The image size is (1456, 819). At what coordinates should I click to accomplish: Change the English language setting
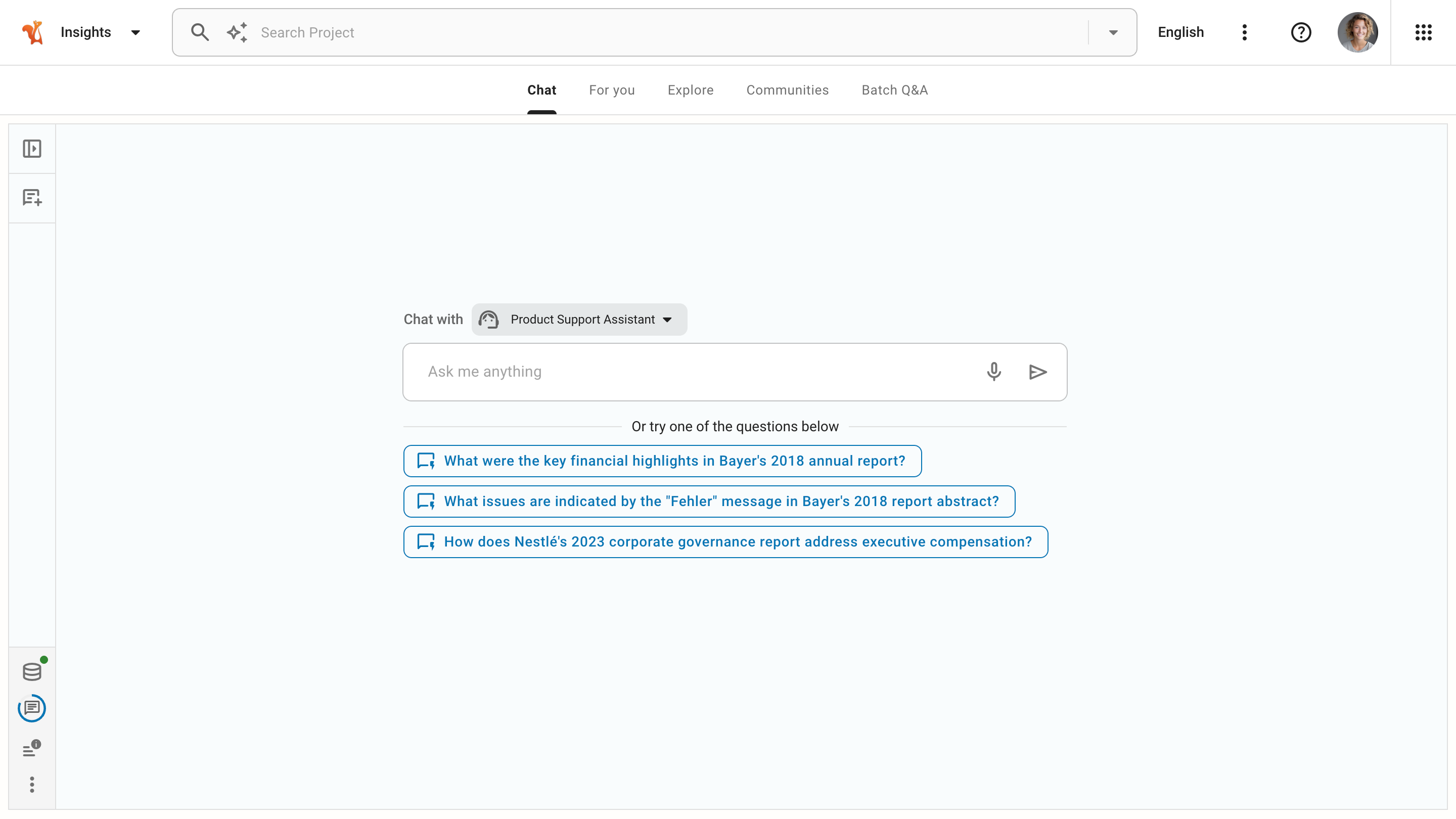pos(1180,32)
